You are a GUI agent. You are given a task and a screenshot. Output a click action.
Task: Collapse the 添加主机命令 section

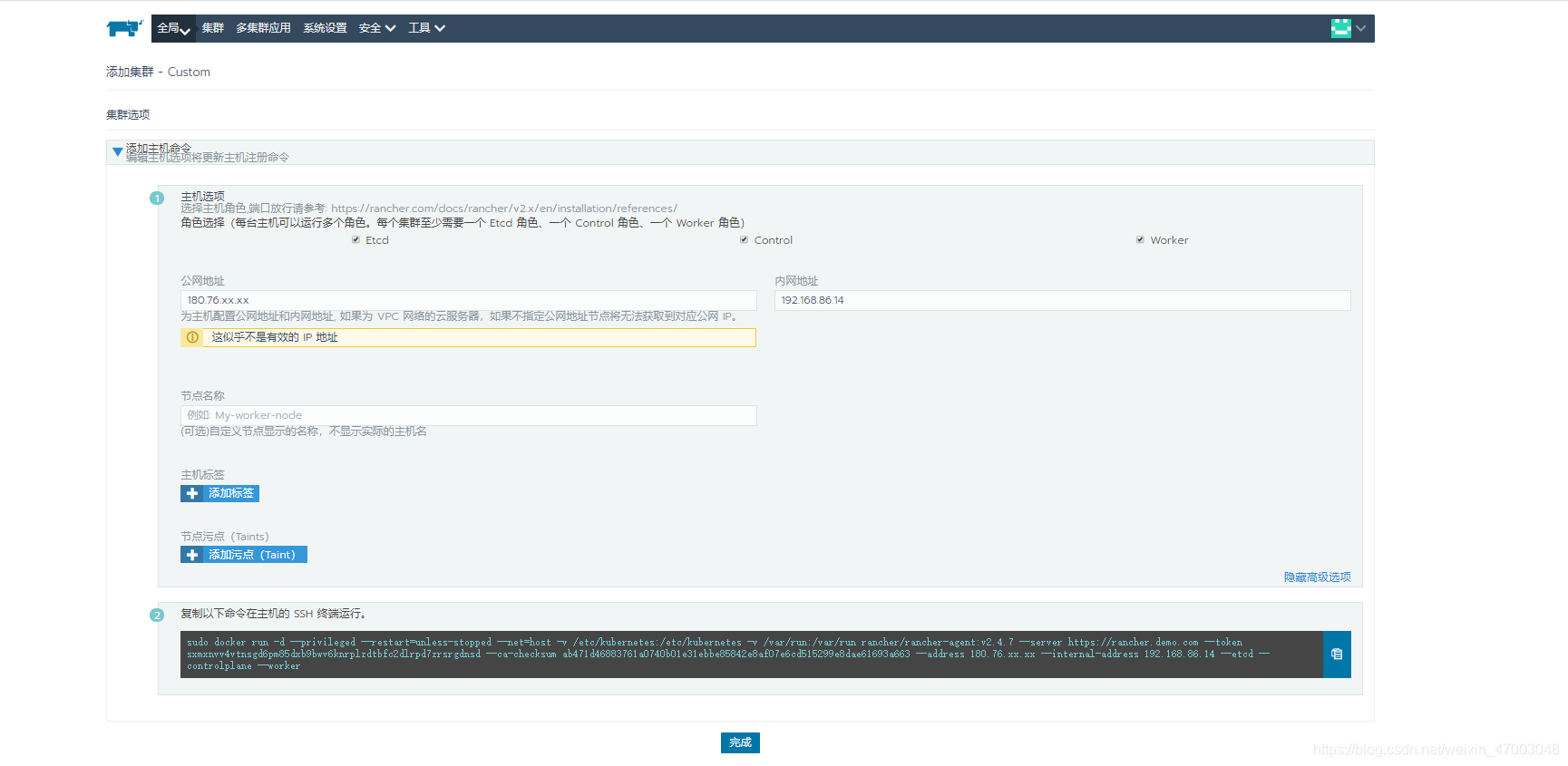(117, 151)
